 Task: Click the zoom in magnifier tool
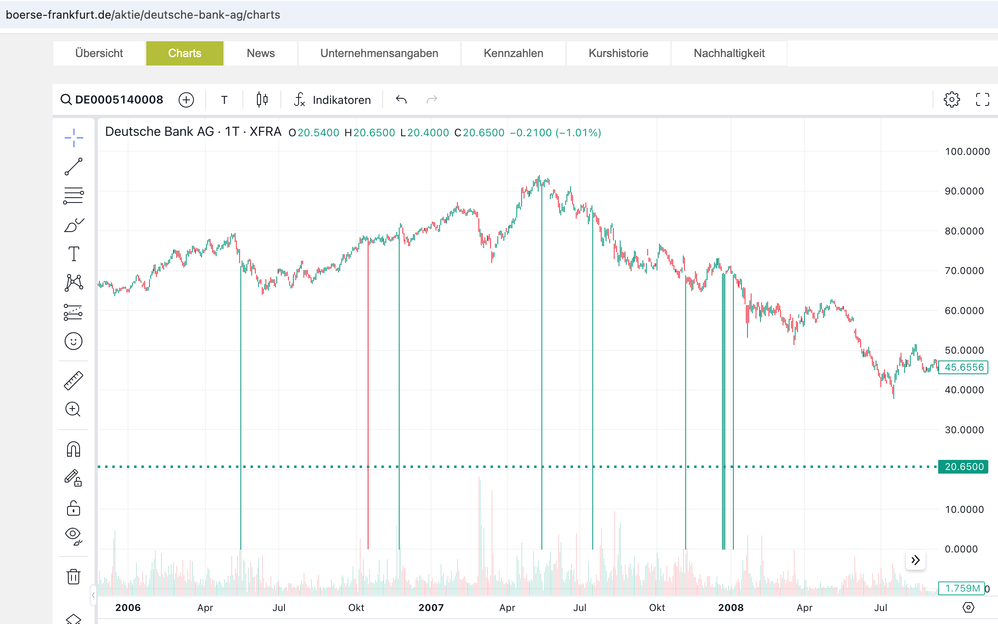click(73, 409)
